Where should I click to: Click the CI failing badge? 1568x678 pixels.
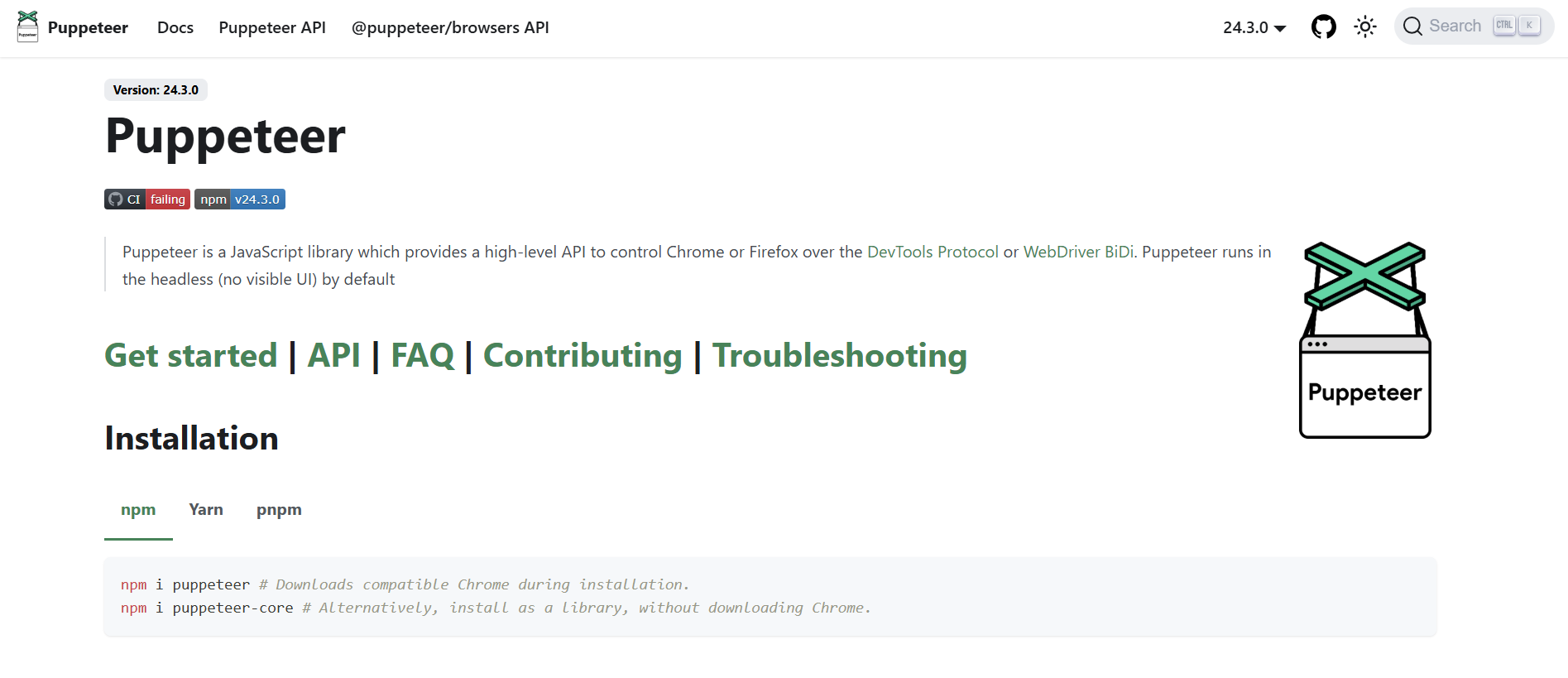(x=147, y=200)
